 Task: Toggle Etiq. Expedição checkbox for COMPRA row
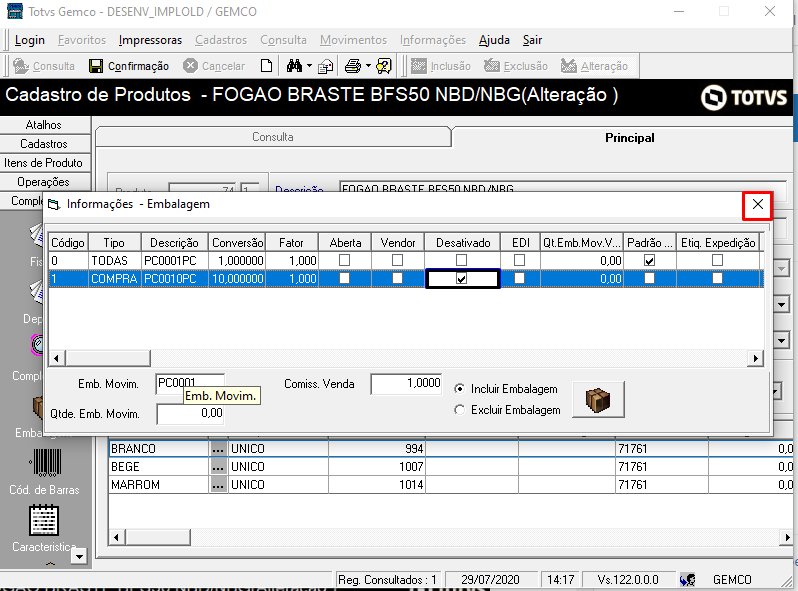tap(718, 278)
